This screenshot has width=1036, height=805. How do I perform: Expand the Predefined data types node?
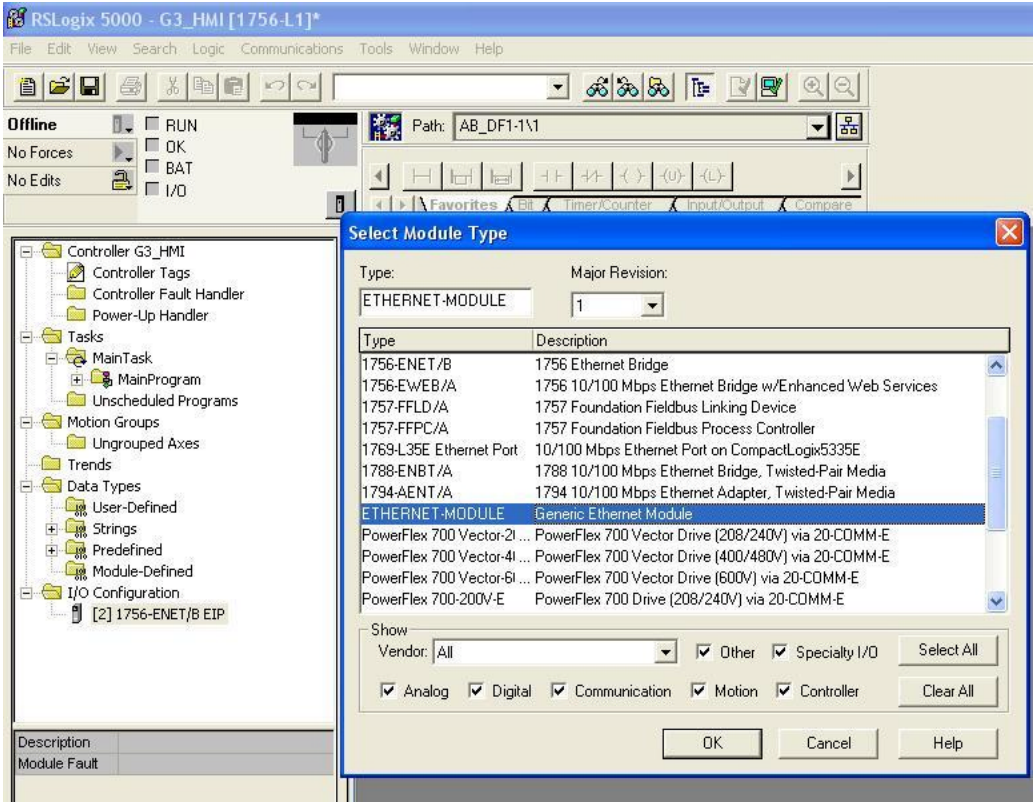52,550
